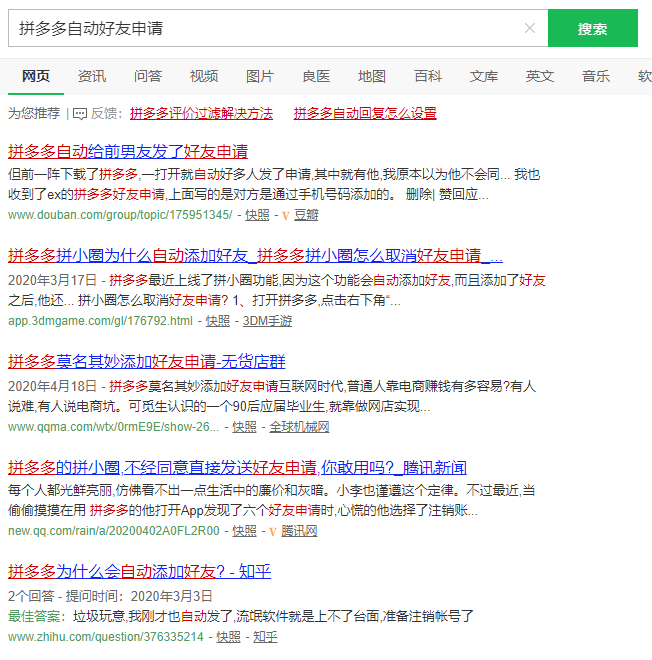Select the 英文 tab

[540, 76]
